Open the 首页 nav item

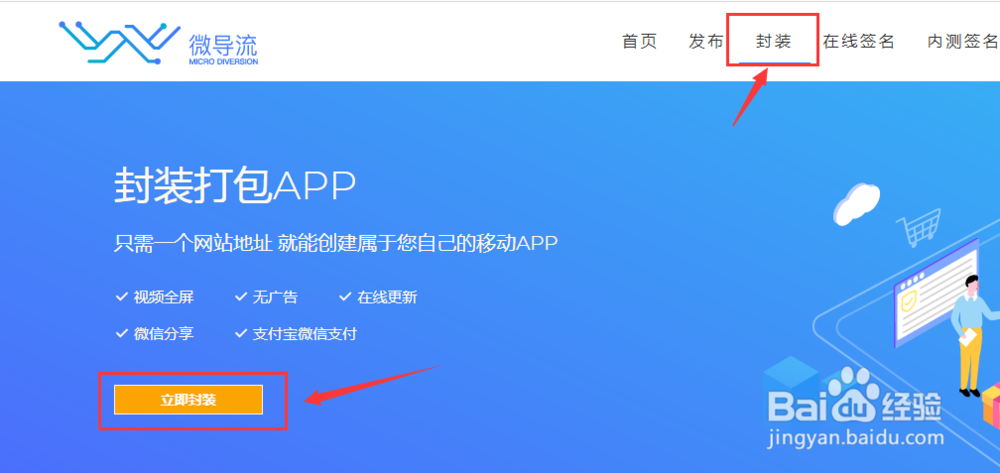640,42
